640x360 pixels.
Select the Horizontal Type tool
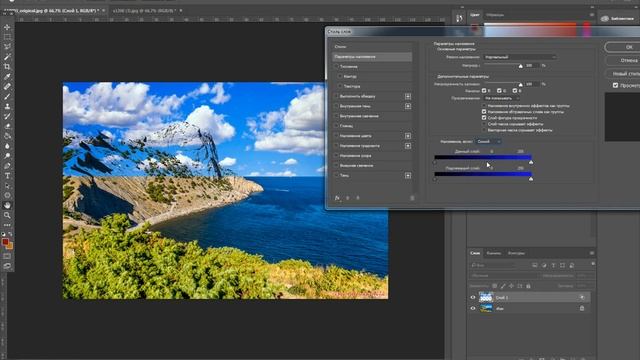tap(7, 176)
